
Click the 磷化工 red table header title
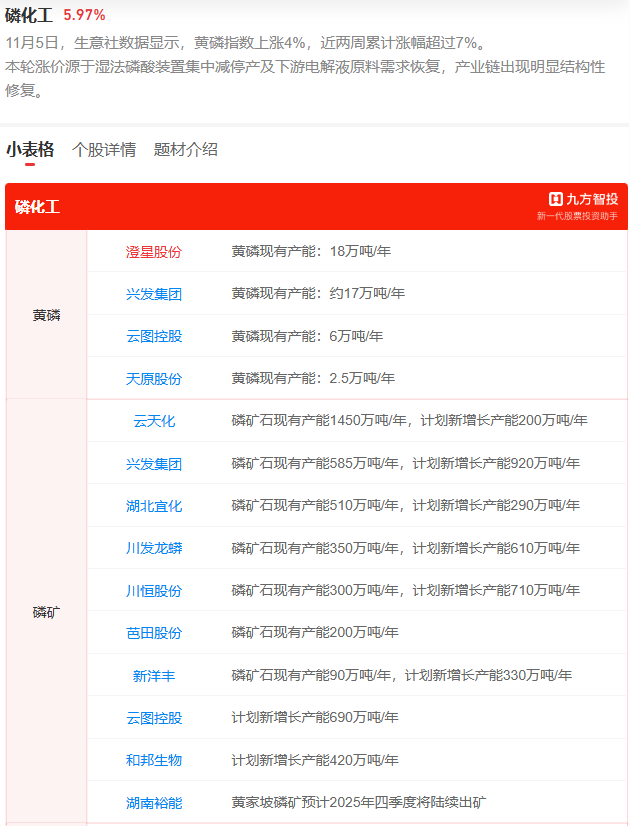coord(38,207)
